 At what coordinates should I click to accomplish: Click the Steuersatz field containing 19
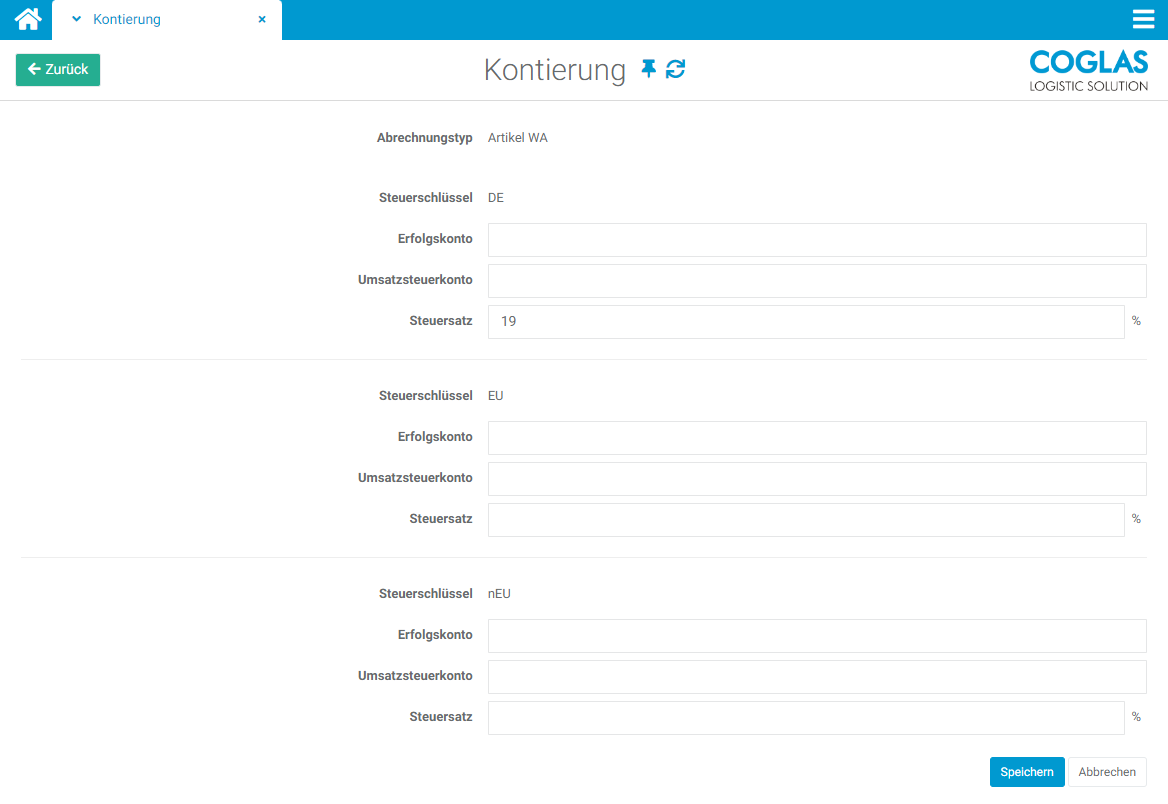pos(805,322)
